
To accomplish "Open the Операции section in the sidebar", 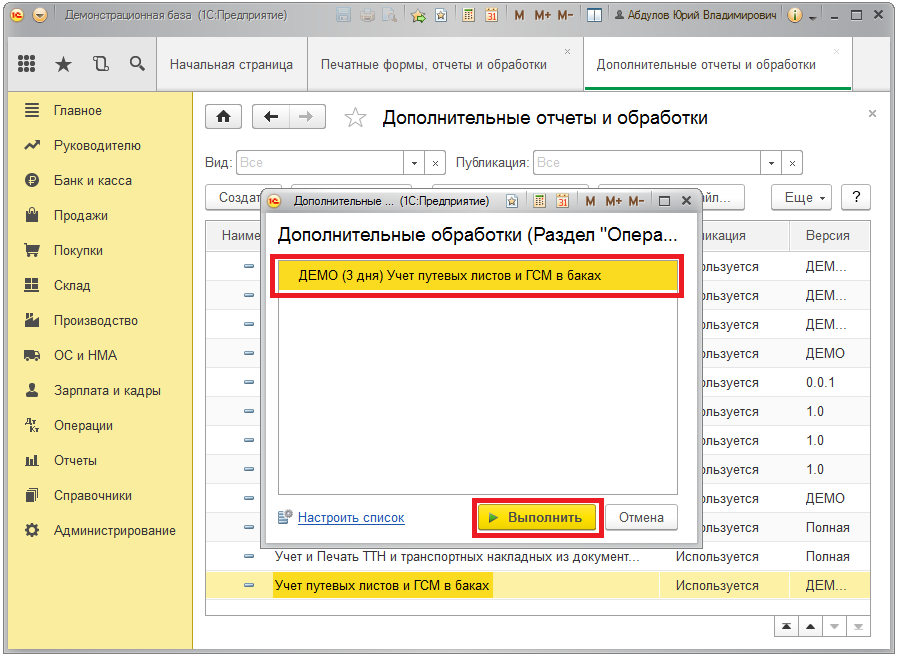I will [x=83, y=425].
